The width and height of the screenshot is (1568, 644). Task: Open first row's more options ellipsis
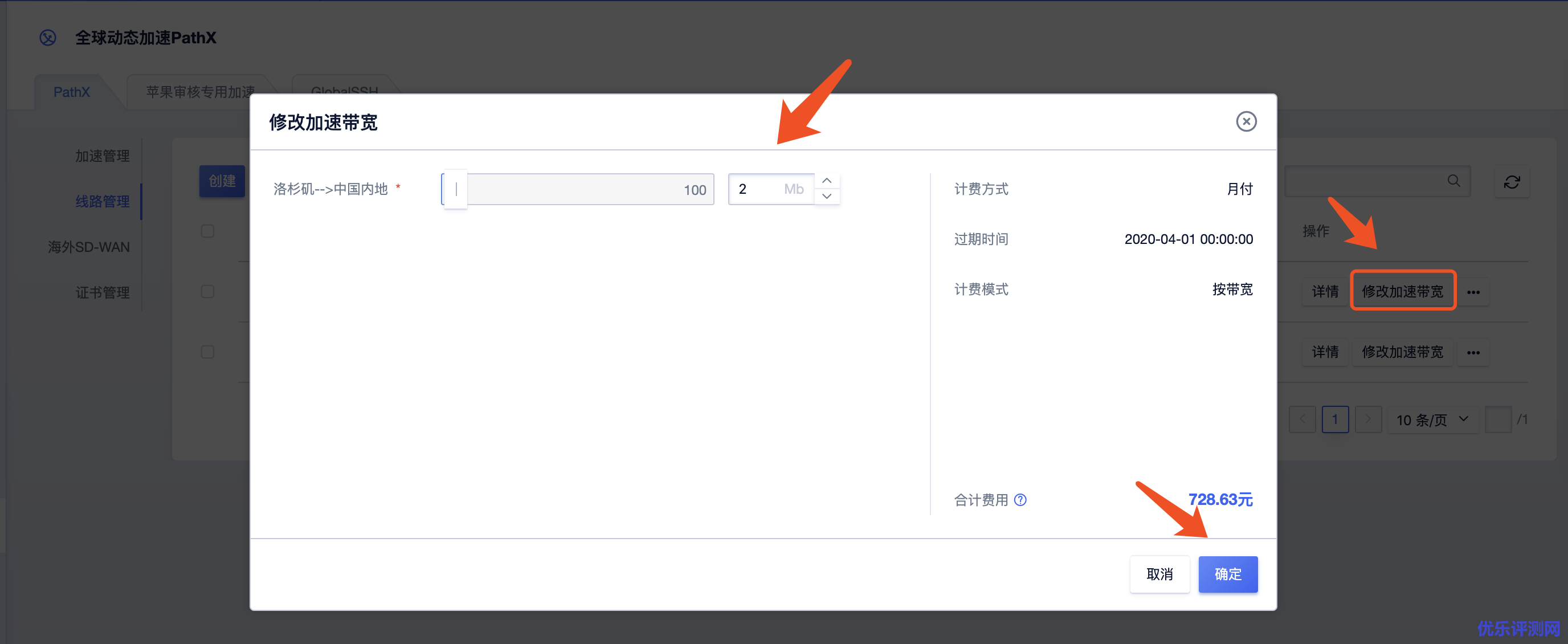coord(1472,292)
